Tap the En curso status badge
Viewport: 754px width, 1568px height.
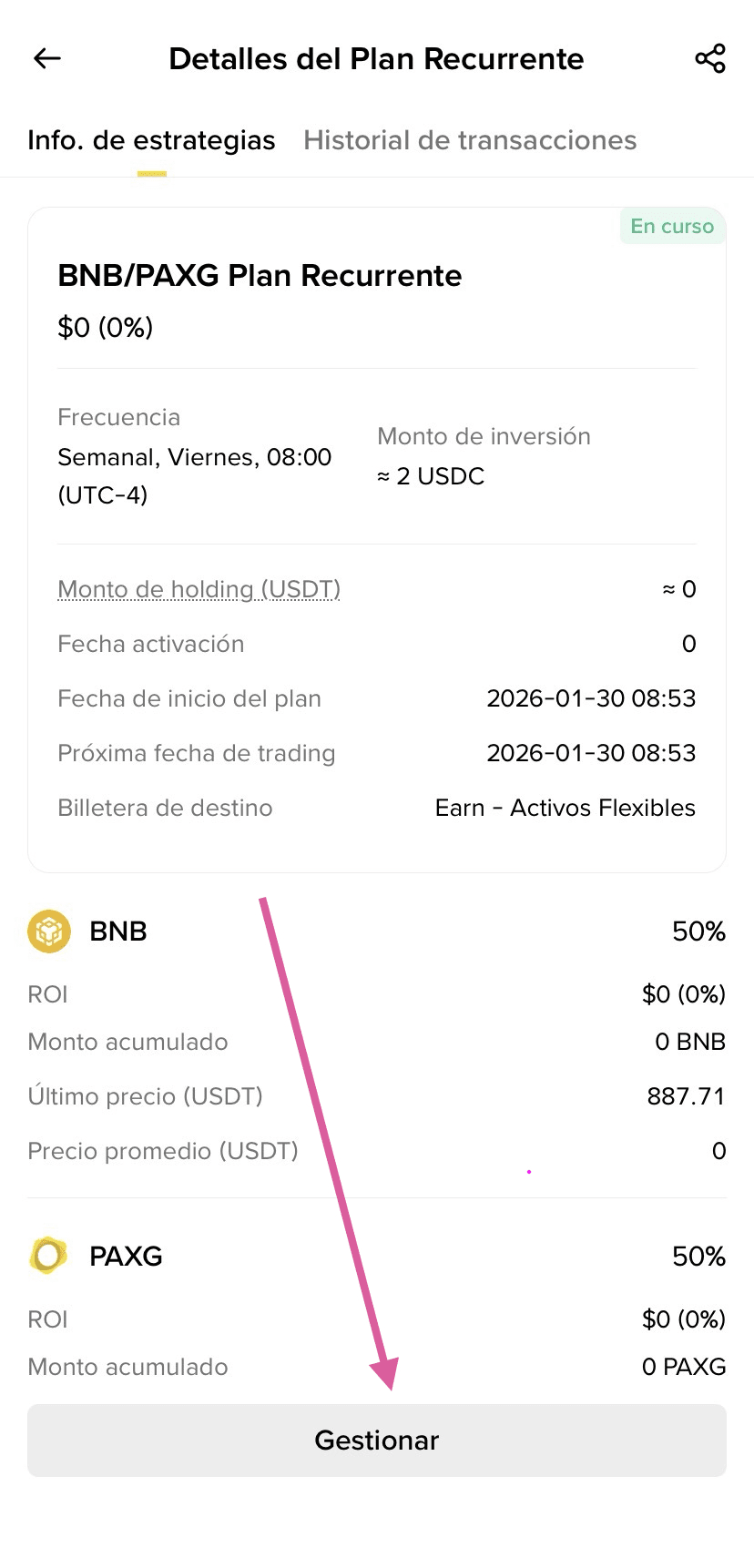click(672, 226)
